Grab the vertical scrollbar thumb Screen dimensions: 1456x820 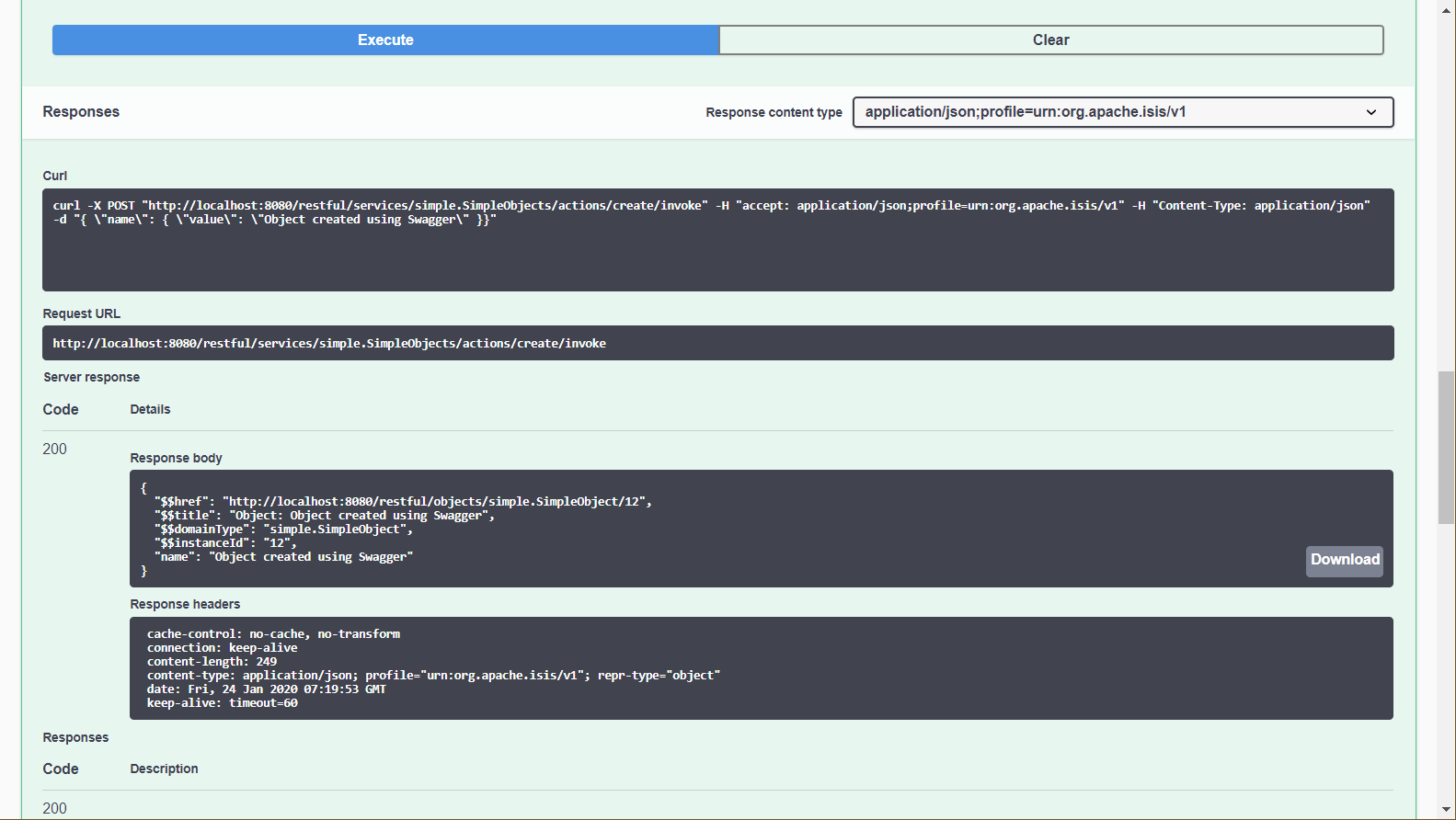coord(1446,447)
